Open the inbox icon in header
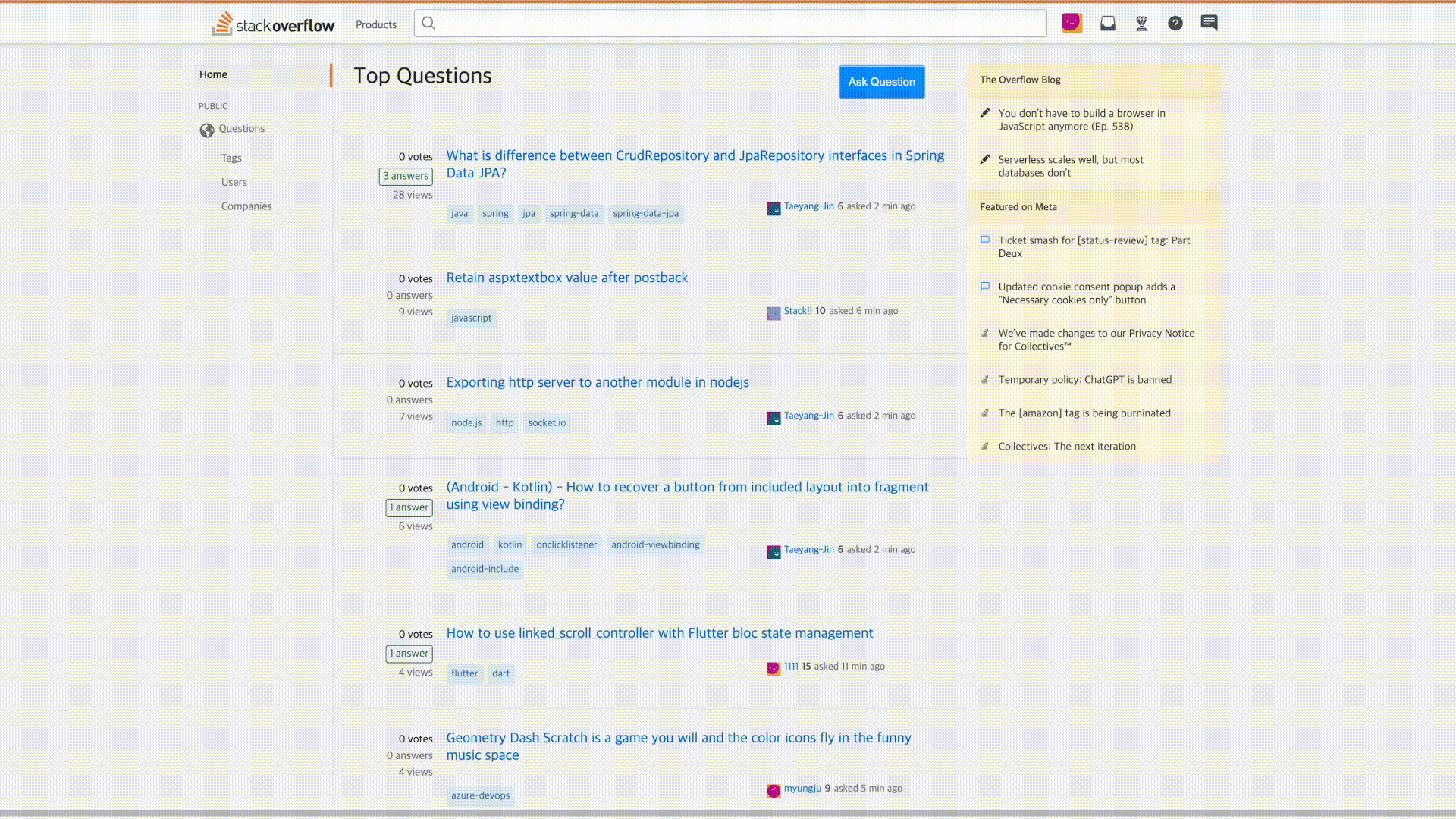Viewport: 1456px width, 819px height. [1107, 24]
